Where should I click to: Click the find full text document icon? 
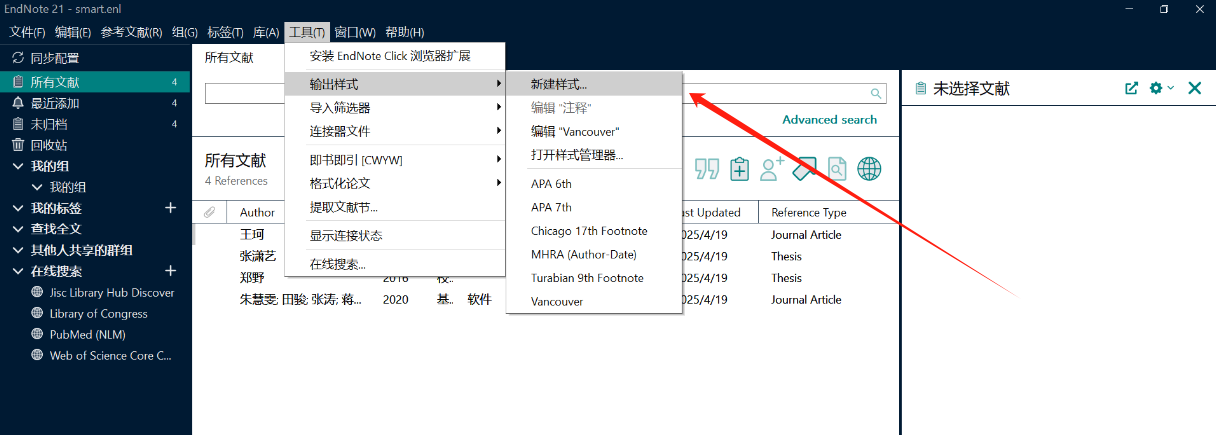(x=836, y=169)
